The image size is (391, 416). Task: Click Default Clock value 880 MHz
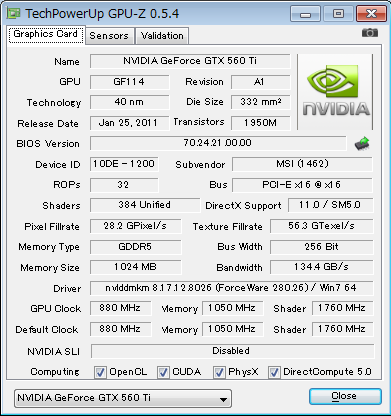(120, 329)
